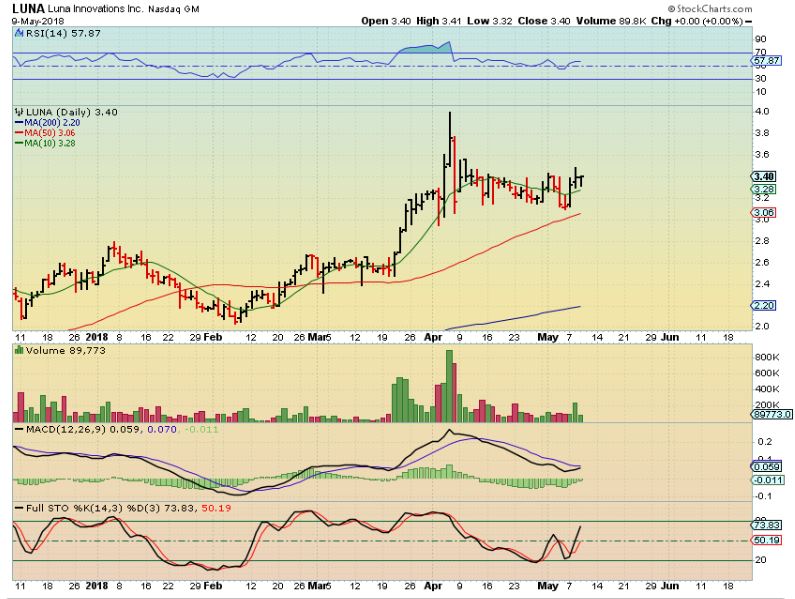Click the May label on the bottom date axis

click(548, 586)
